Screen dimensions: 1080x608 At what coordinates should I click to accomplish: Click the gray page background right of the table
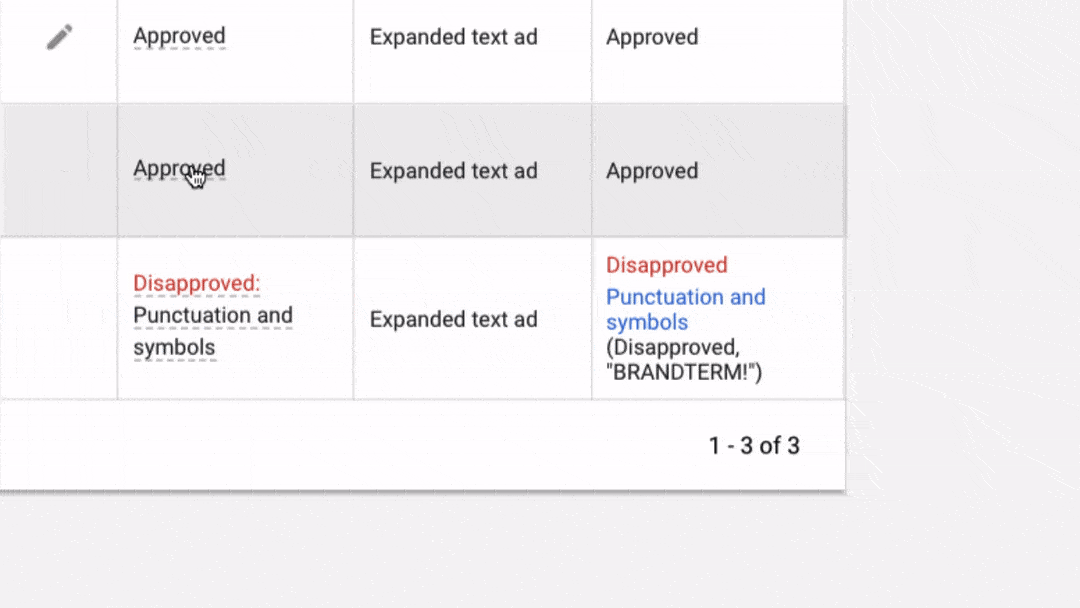(960, 250)
